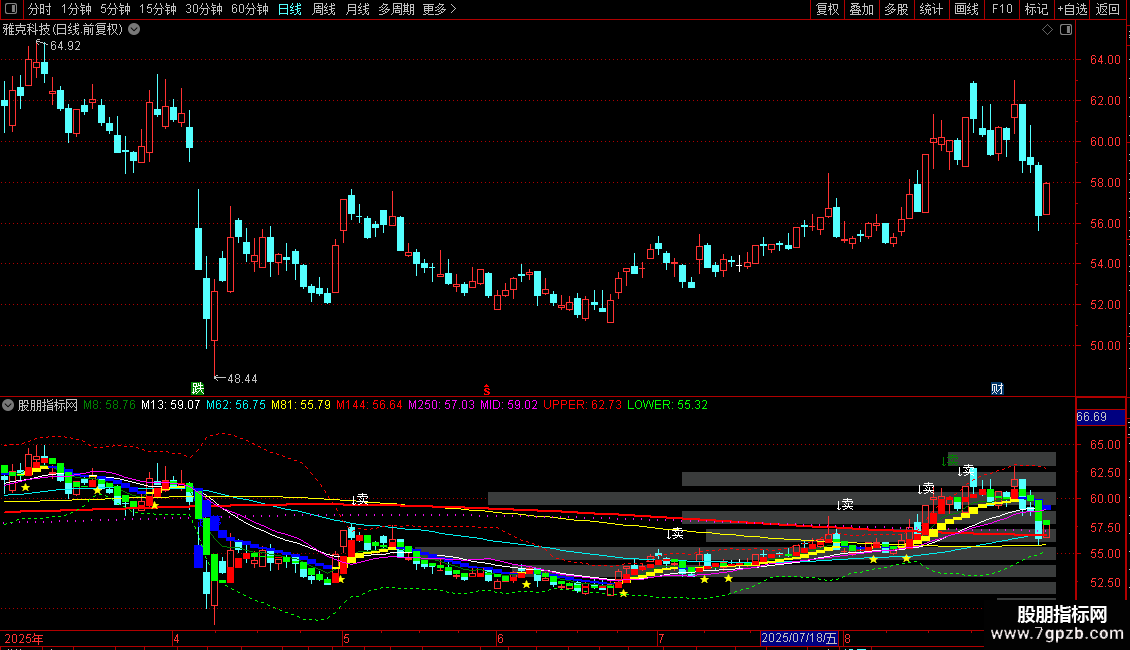Screen dimensions: 1130x650
Task: Click the 叠加 overlay button
Action: tap(861, 9)
